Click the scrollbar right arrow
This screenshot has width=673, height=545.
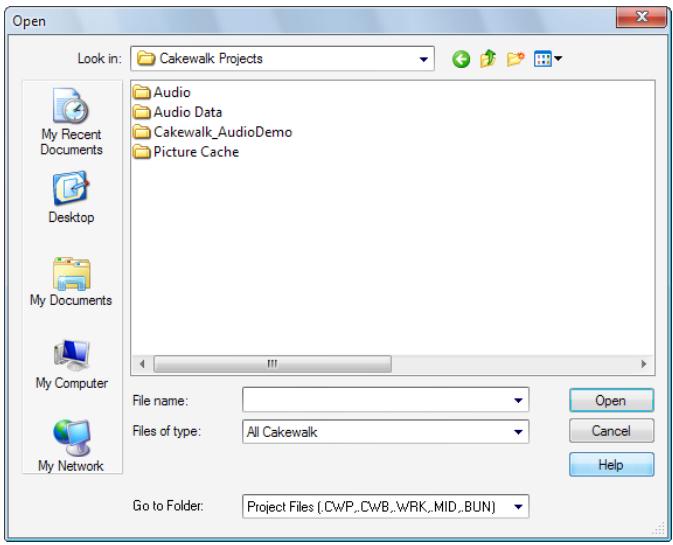pos(643,364)
